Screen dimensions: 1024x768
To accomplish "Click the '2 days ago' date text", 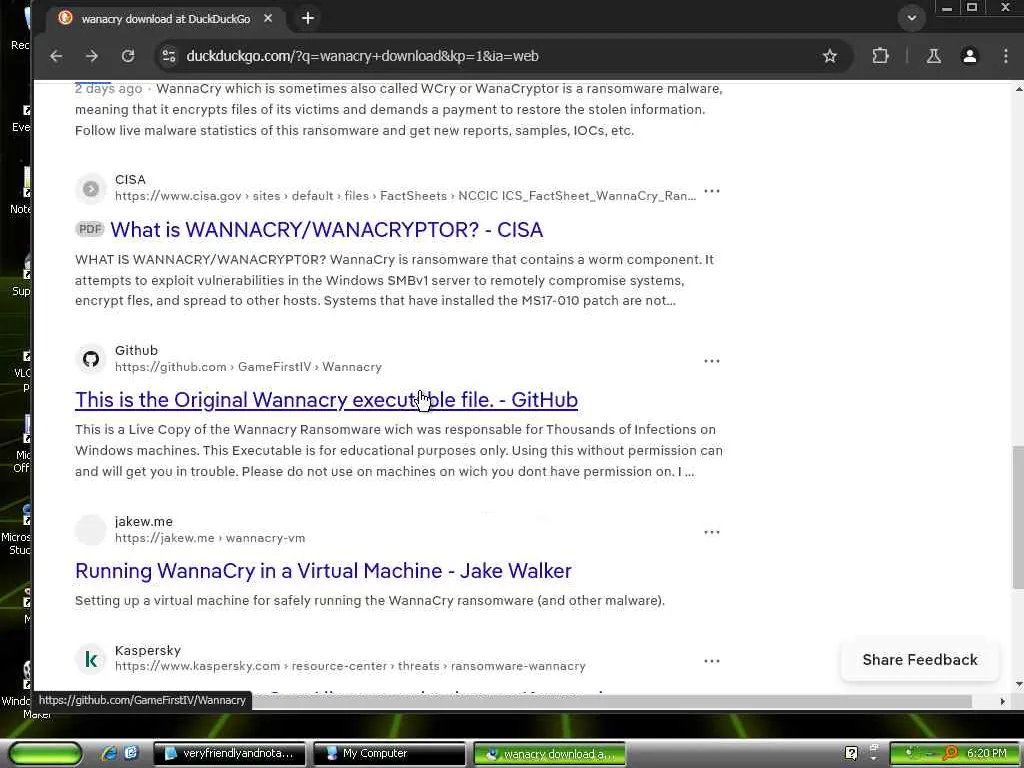I will tap(108, 89).
